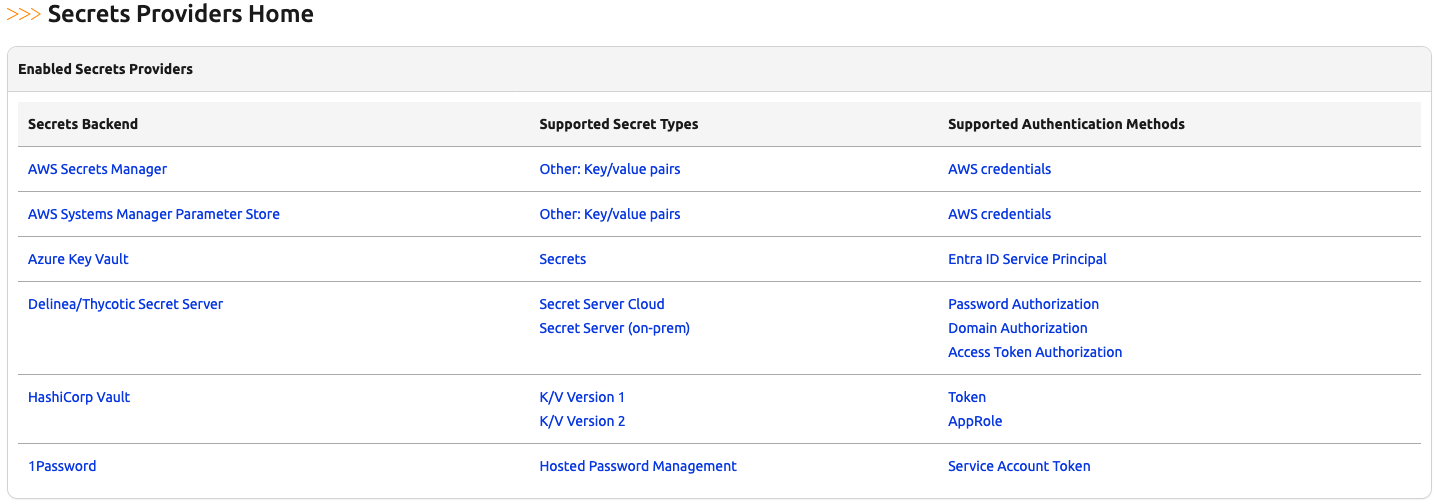Click the Enabled Secrets Providers panel title
The height and width of the screenshot is (504, 1440).
coord(106,69)
